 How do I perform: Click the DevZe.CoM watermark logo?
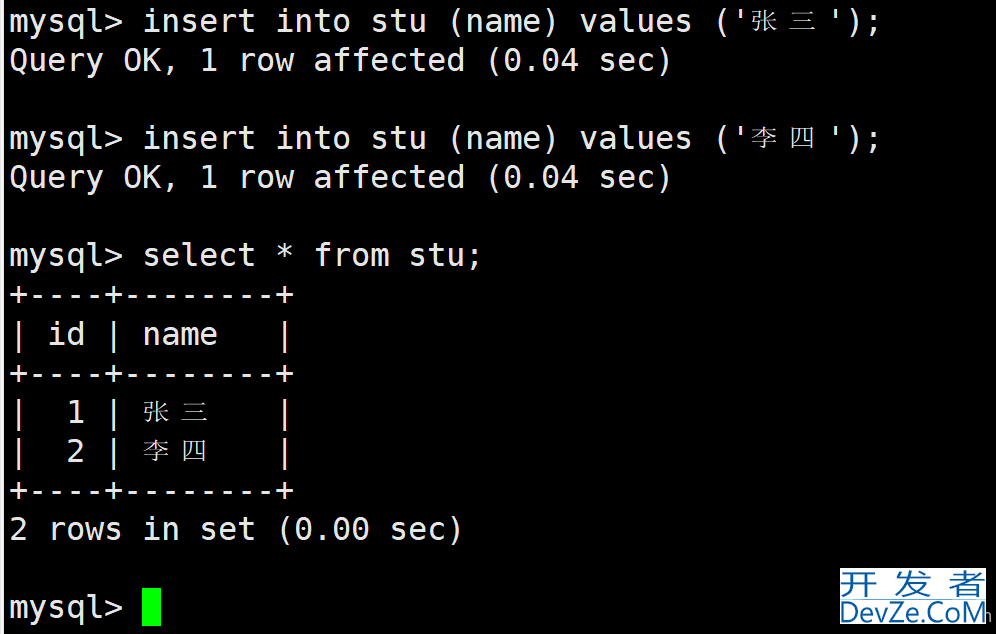pos(913,613)
